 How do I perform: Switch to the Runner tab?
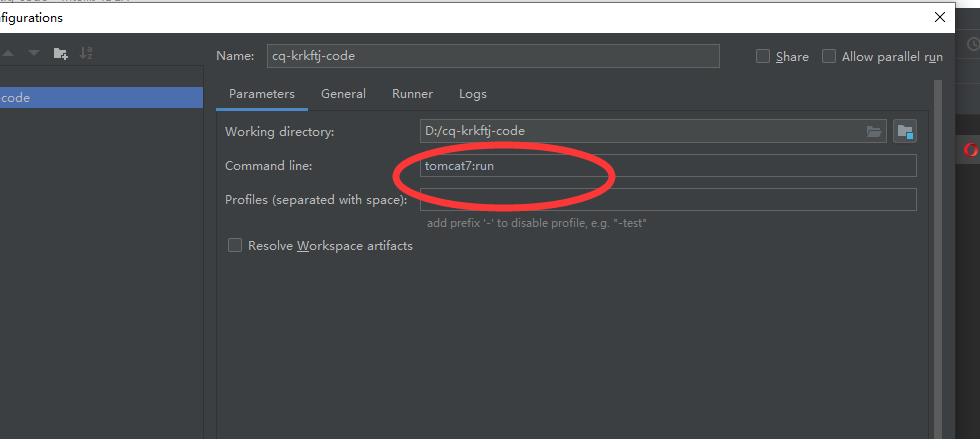tap(412, 94)
